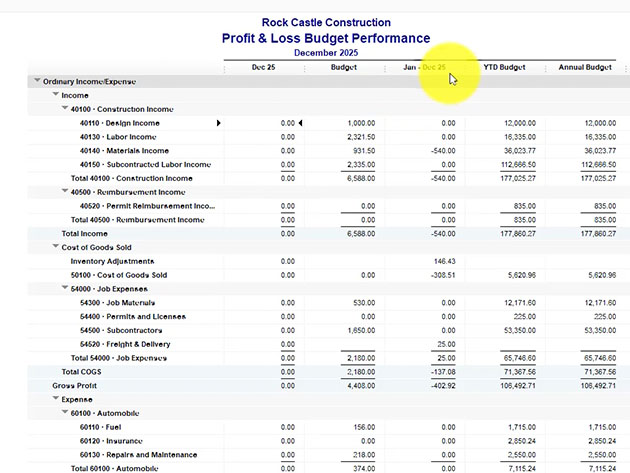Click Subcontractors YTD Budget value 53,350.00
630x473 pixels.
point(520,330)
